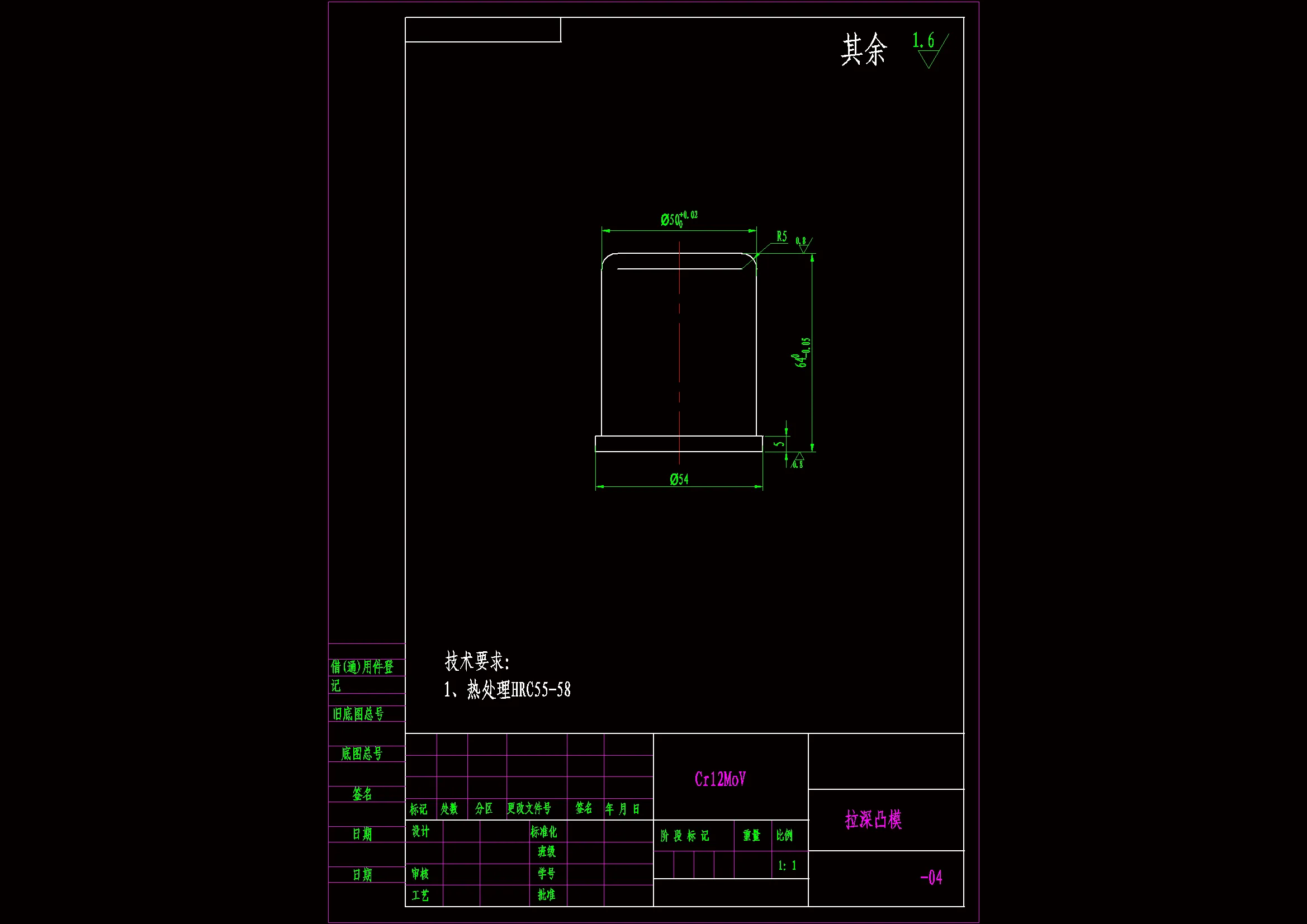This screenshot has width=1307, height=924.
Task: Click the 5 flange thickness dimension
Action: (780, 443)
